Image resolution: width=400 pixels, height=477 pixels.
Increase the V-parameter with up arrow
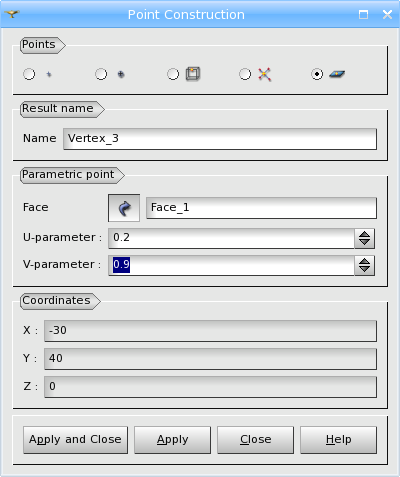[x=365, y=261]
